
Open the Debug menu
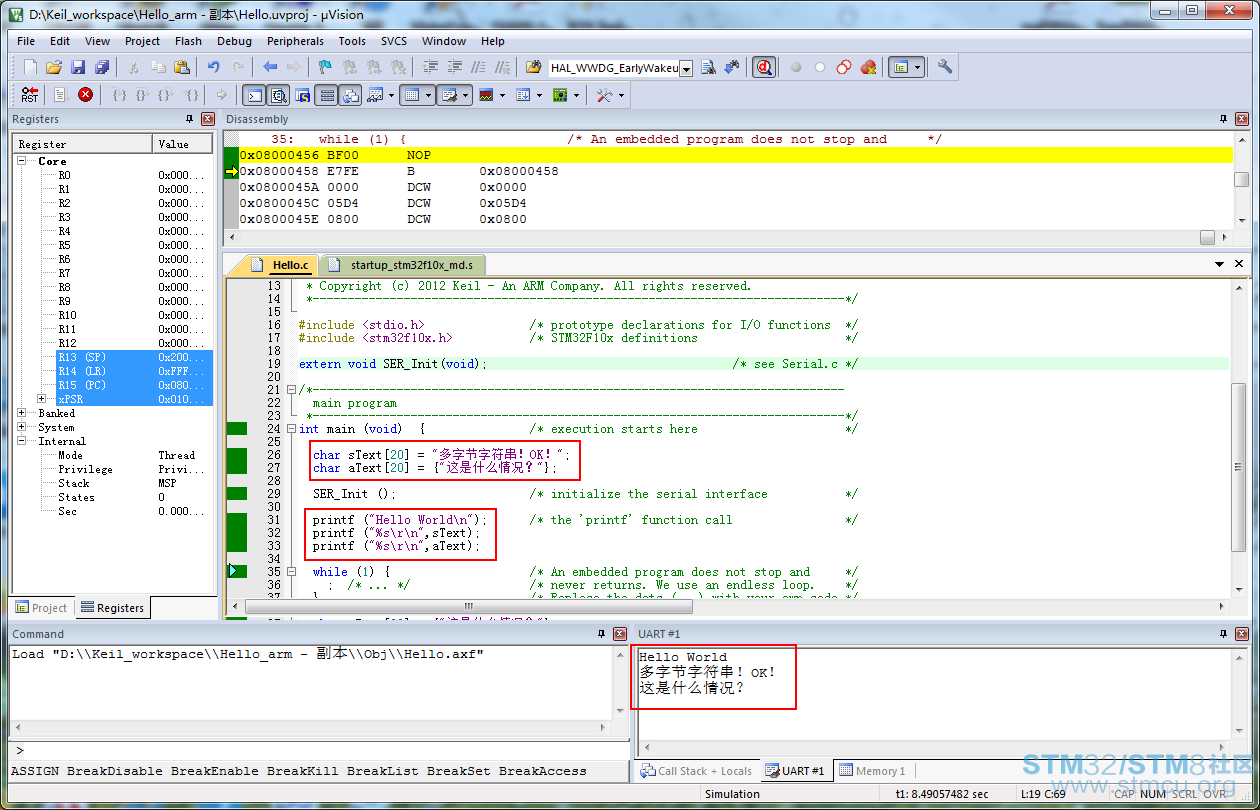234,41
